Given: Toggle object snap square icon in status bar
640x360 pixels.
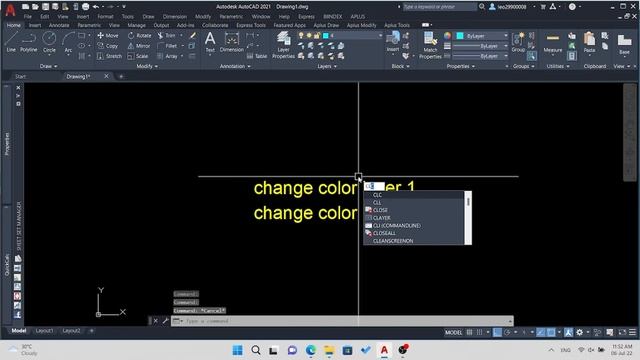Looking at the screenshot, I should (x=551, y=332).
